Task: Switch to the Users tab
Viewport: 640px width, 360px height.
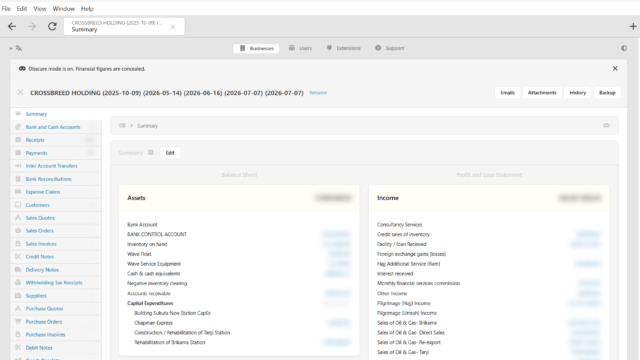Action: [x=300, y=48]
